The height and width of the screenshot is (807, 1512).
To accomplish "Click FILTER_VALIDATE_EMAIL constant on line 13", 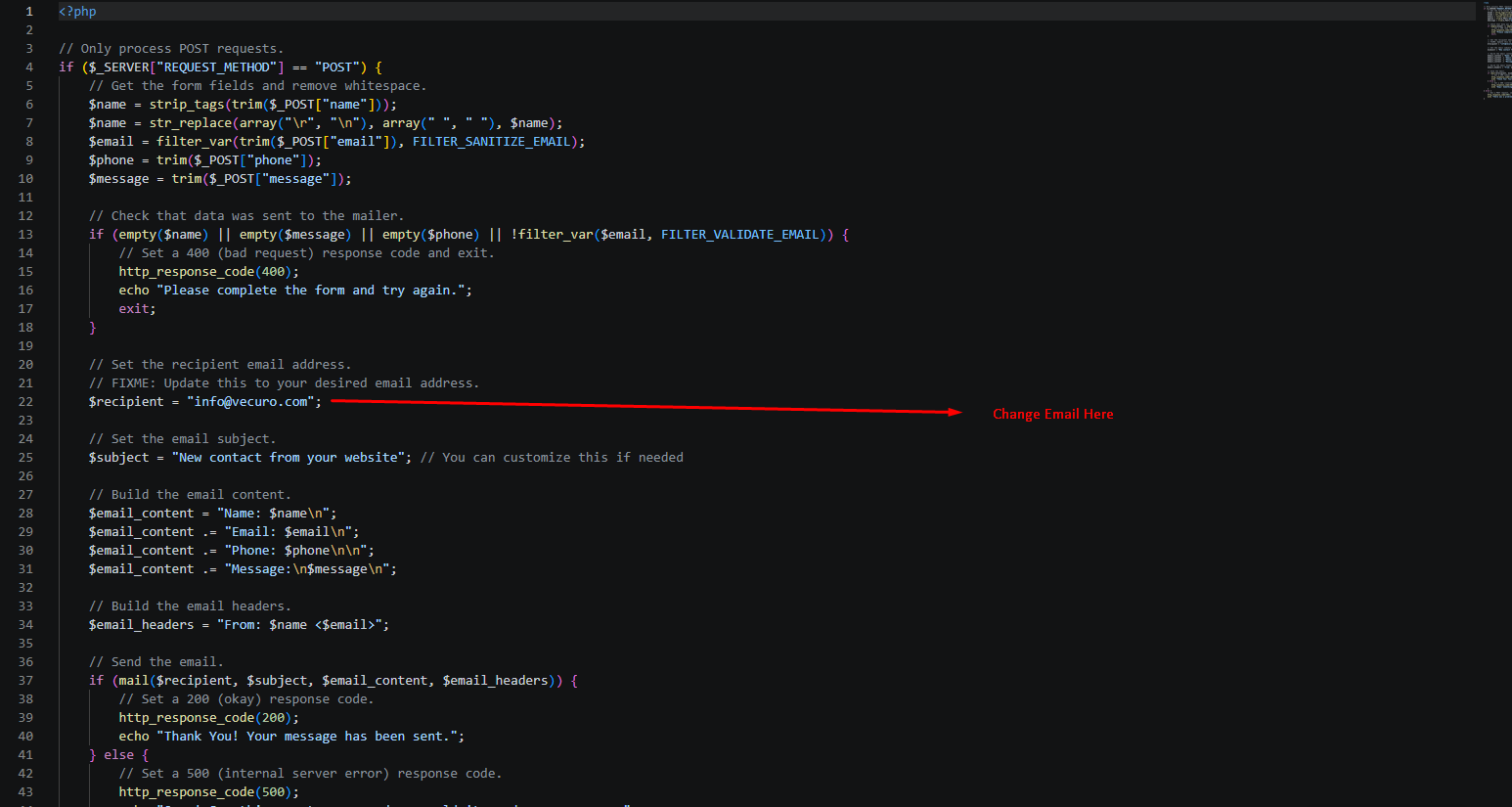I will [739, 235].
